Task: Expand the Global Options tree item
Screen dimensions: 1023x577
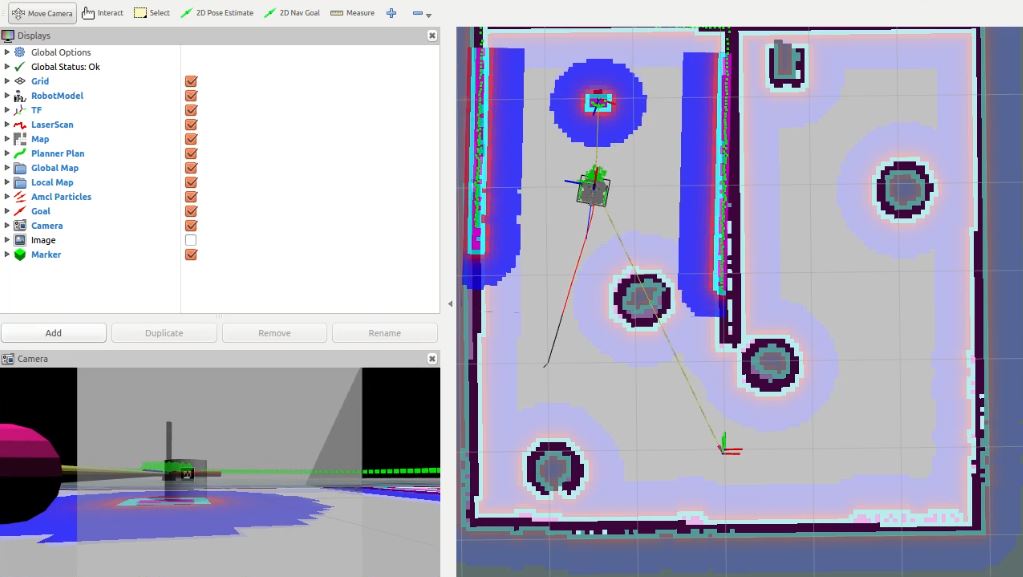Action: pyautogui.click(x=7, y=52)
